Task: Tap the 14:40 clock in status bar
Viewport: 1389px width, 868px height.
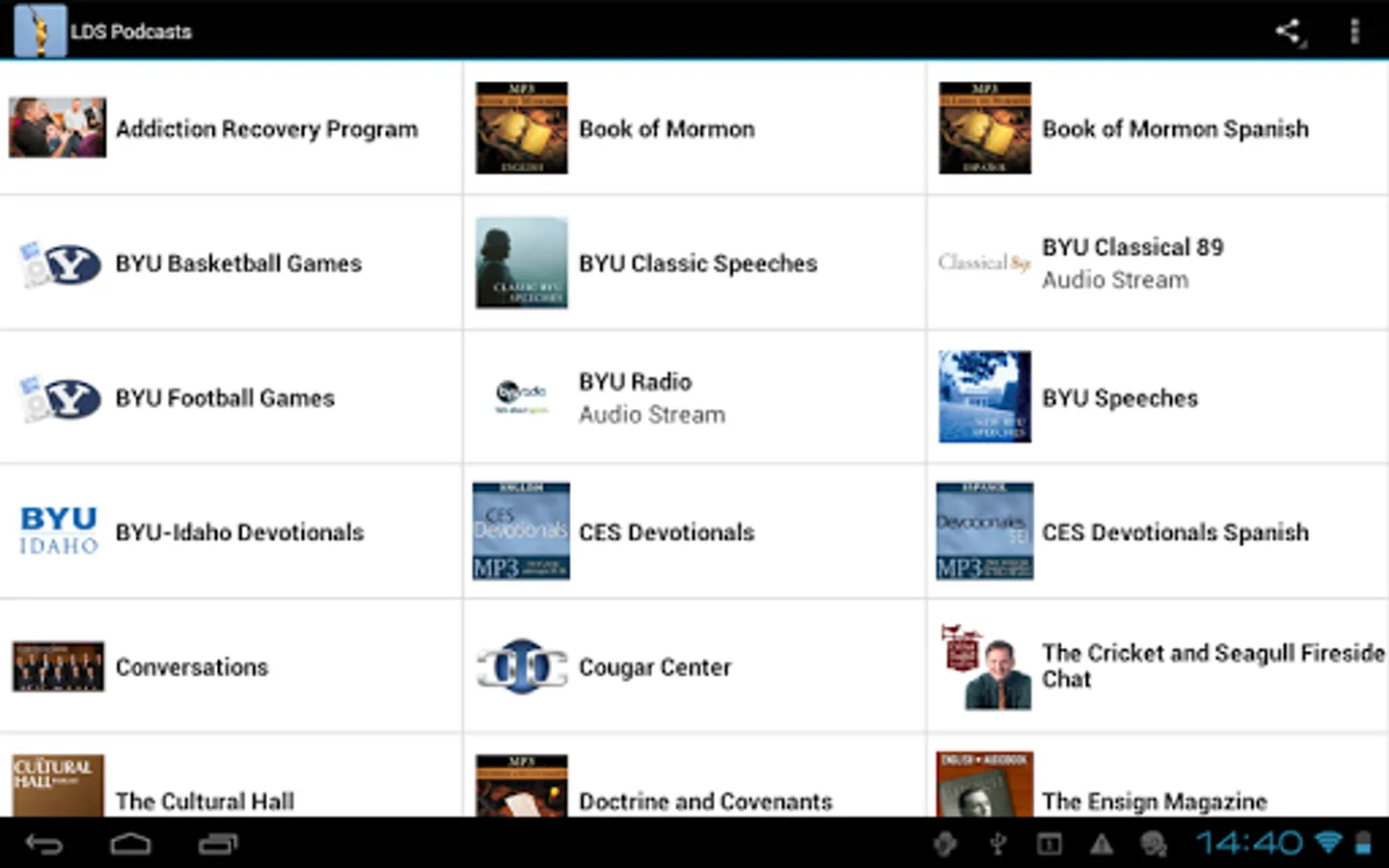Action: (1249, 843)
